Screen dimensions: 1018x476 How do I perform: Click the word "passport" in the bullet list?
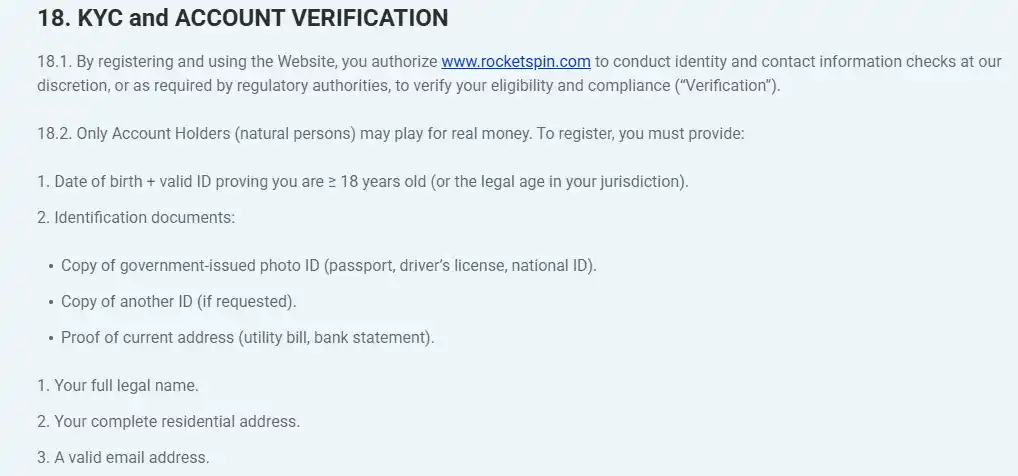click(360, 266)
